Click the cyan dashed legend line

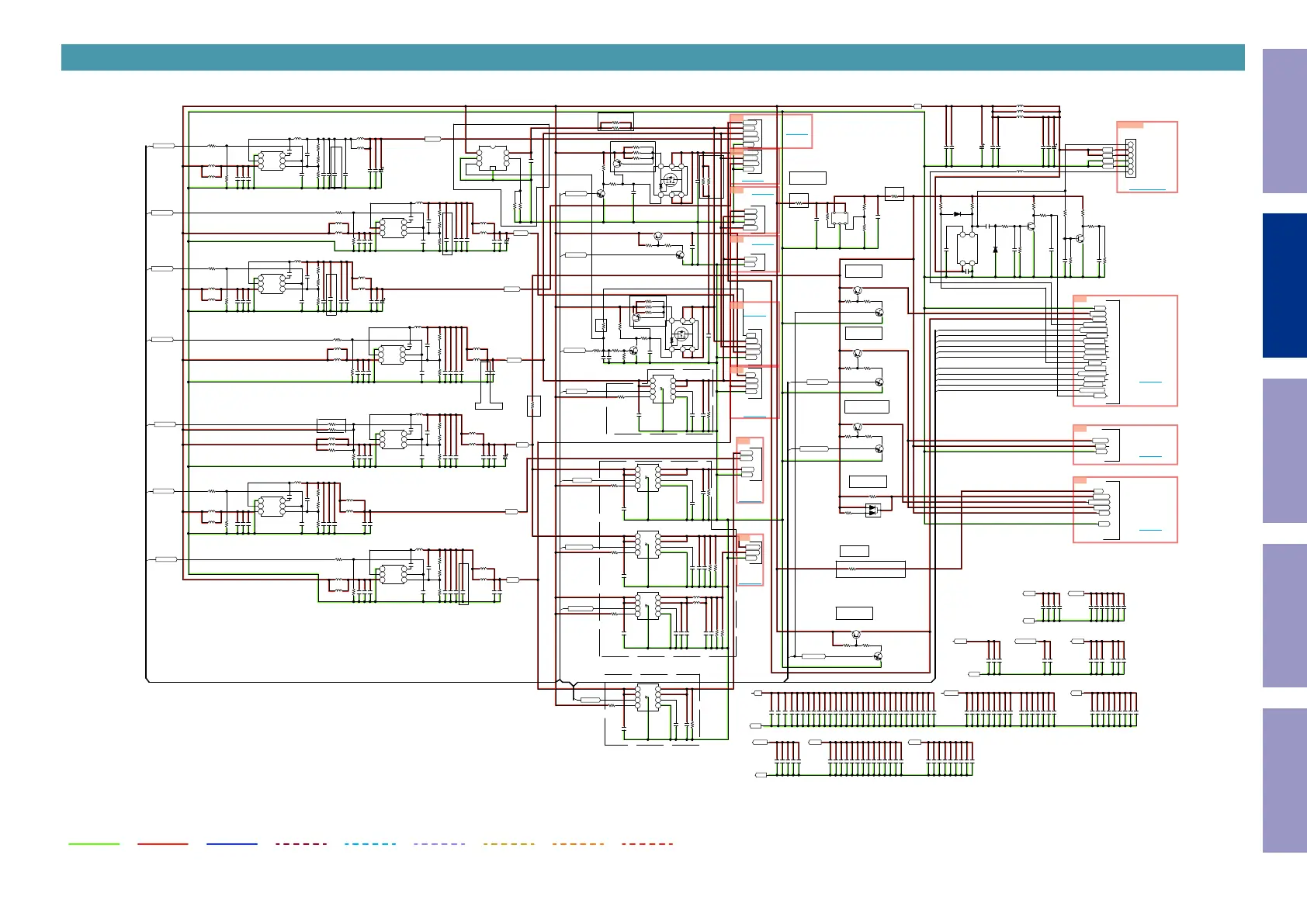tap(370, 843)
